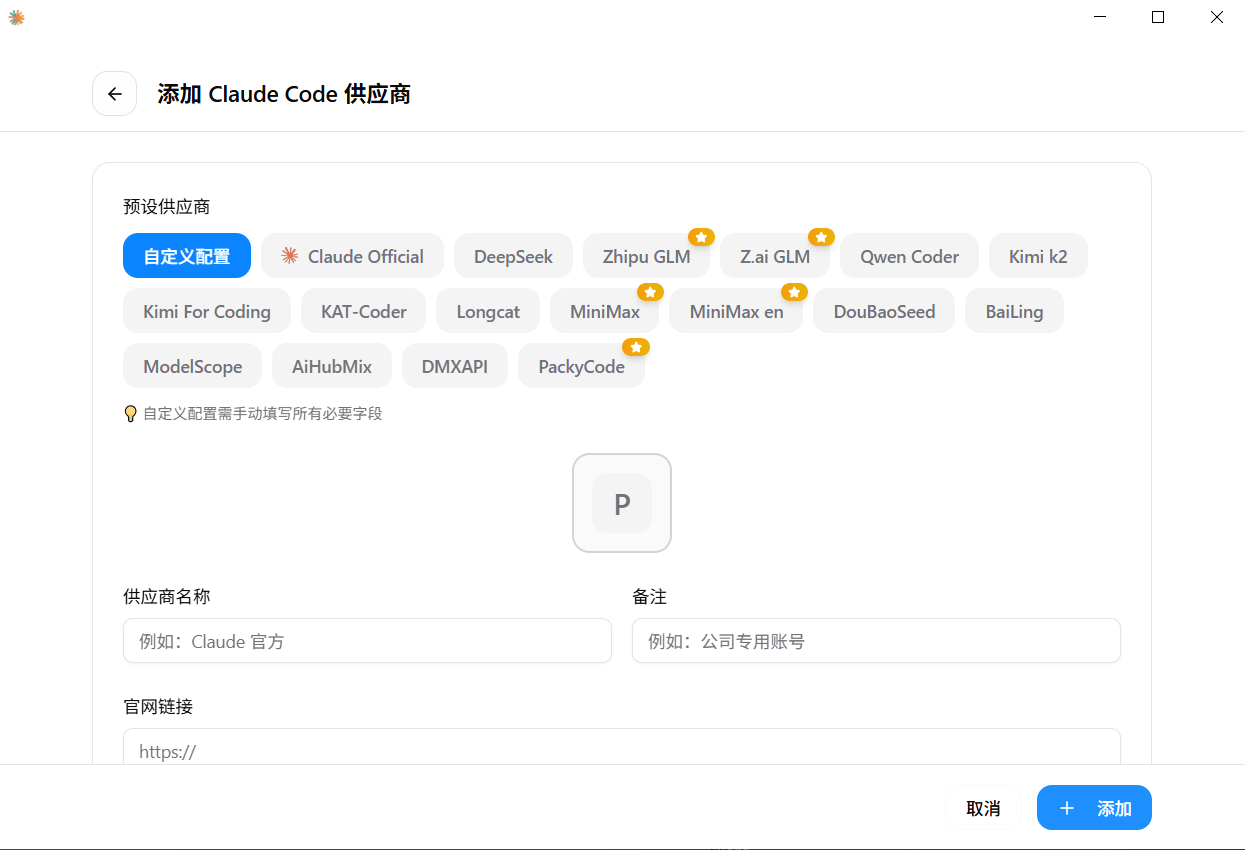Click the star badge on PackyCode
The image size is (1245, 850).
[636, 347]
